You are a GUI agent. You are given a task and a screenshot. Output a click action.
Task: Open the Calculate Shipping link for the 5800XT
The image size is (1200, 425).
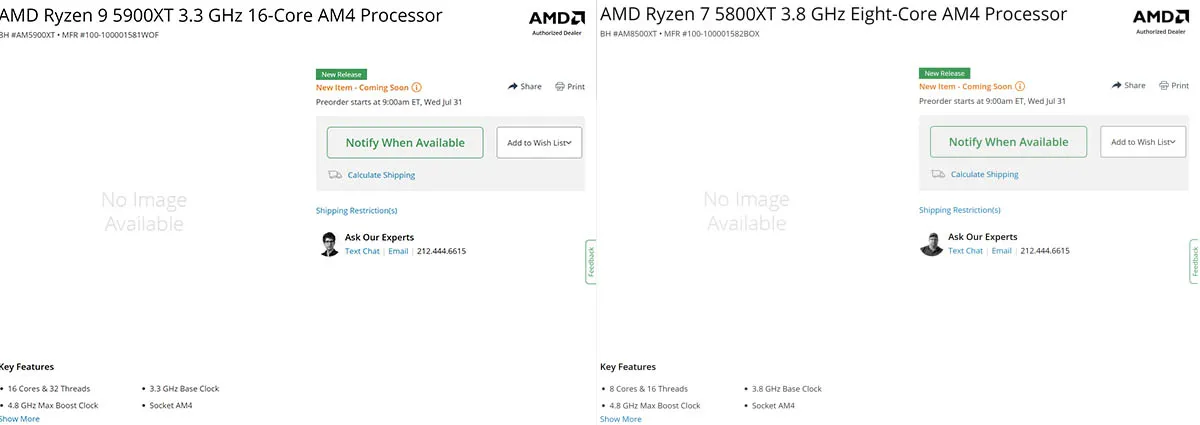click(x=984, y=174)
